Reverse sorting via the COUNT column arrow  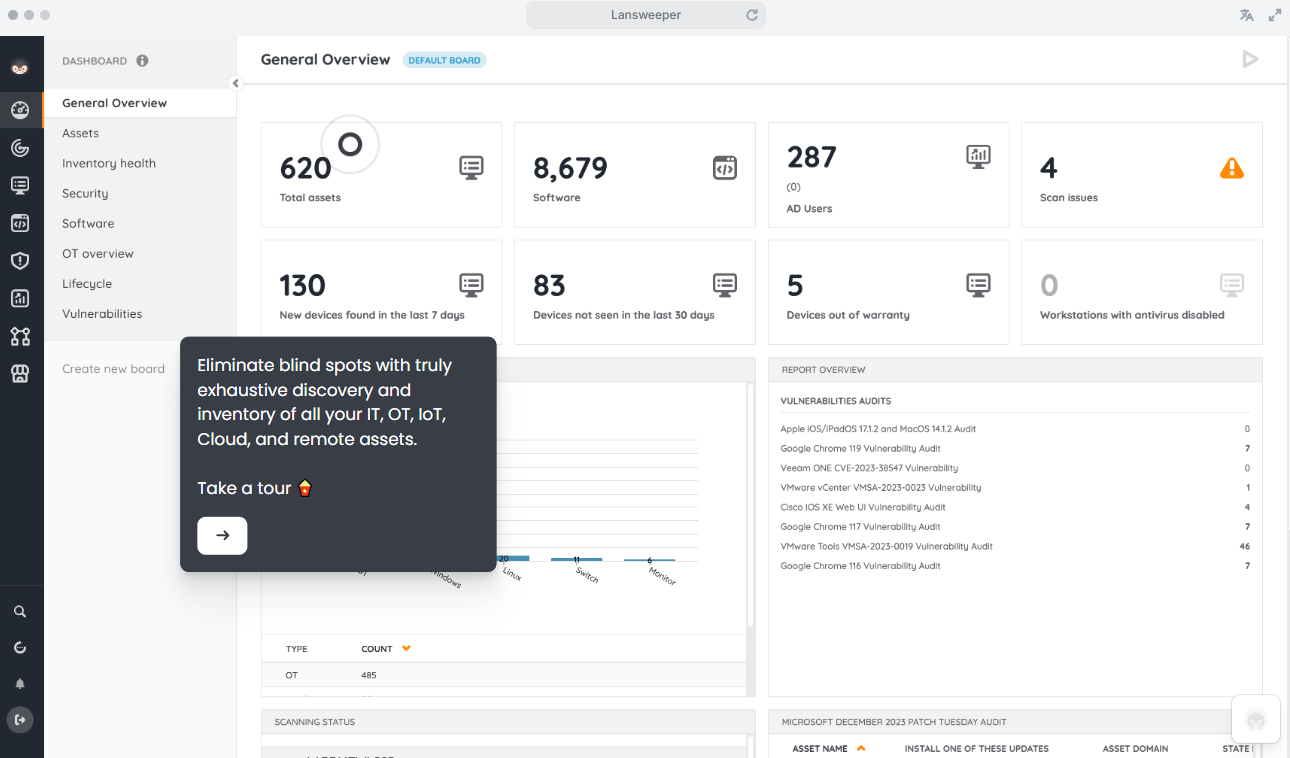click(x=404, y=648)
